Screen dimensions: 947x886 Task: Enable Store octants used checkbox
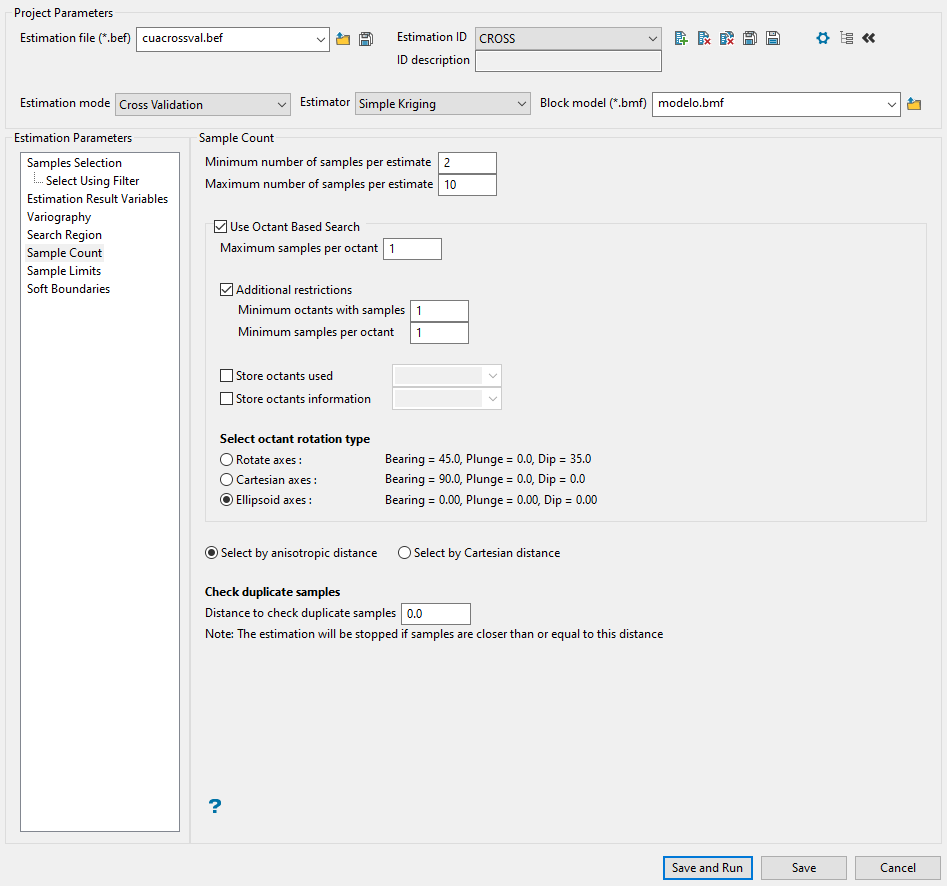pos(226,376)
